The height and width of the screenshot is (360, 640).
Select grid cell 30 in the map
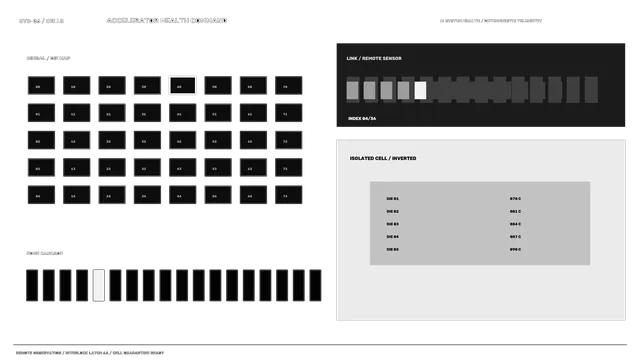point(147,85)
